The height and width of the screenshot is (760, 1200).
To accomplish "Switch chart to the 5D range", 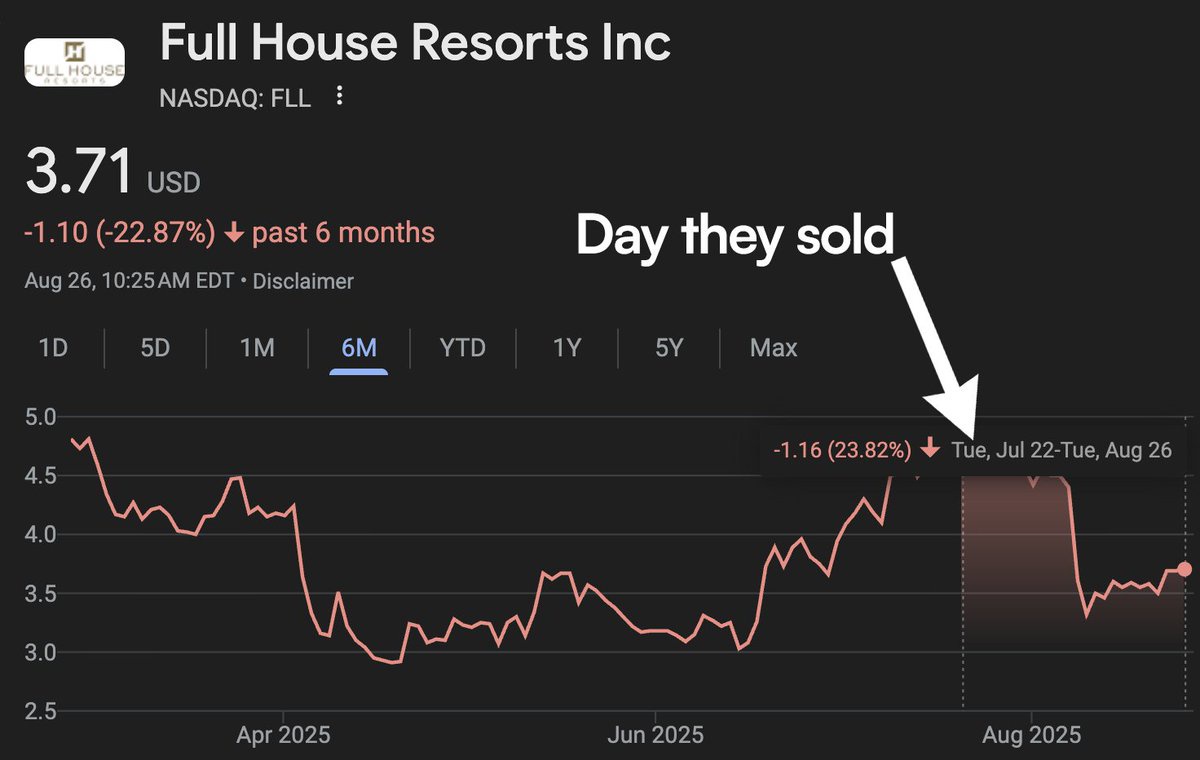I will [x=155, y=348].
